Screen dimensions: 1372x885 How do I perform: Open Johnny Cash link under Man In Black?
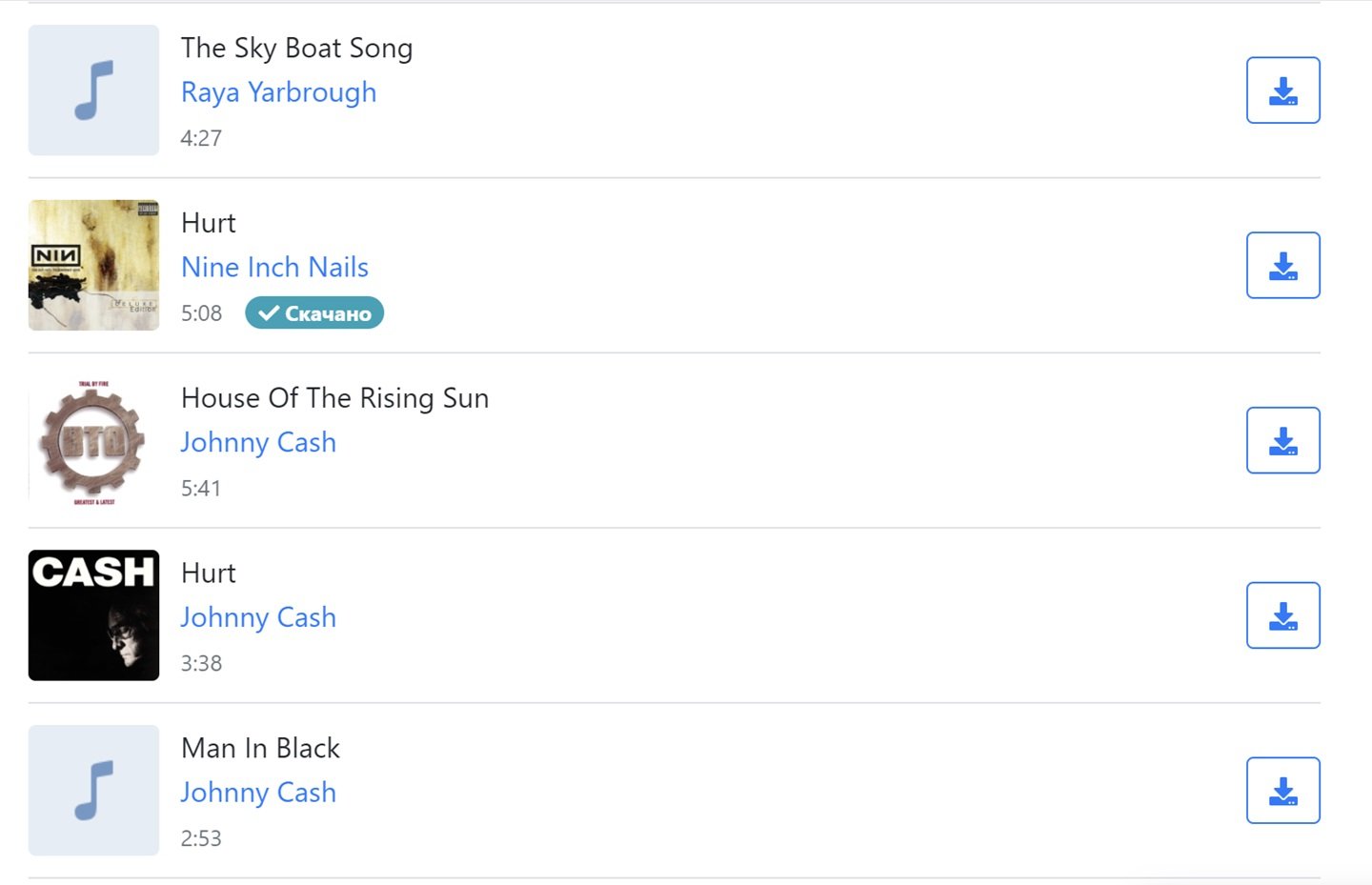pyautogui.click(x=258, y=793)
